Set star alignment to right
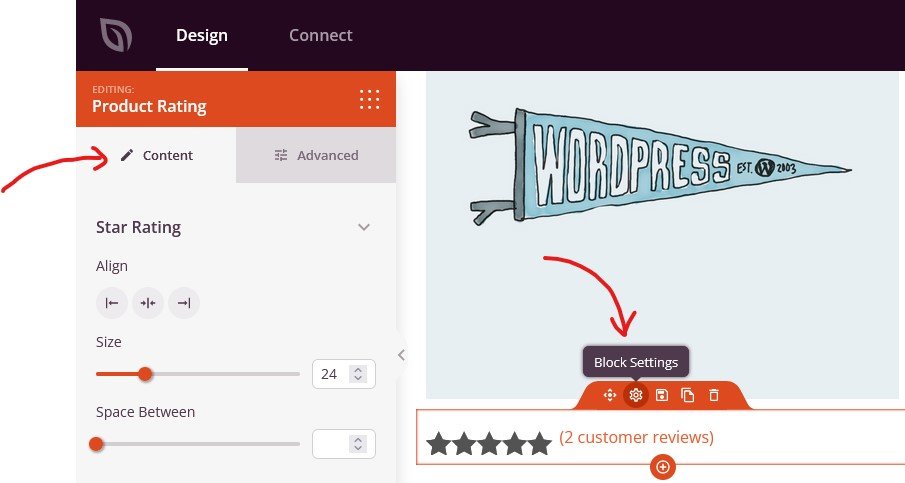Image resolution: width=905 pixels, height=483 pixels. pyautogui.click(x=184, y=303)
